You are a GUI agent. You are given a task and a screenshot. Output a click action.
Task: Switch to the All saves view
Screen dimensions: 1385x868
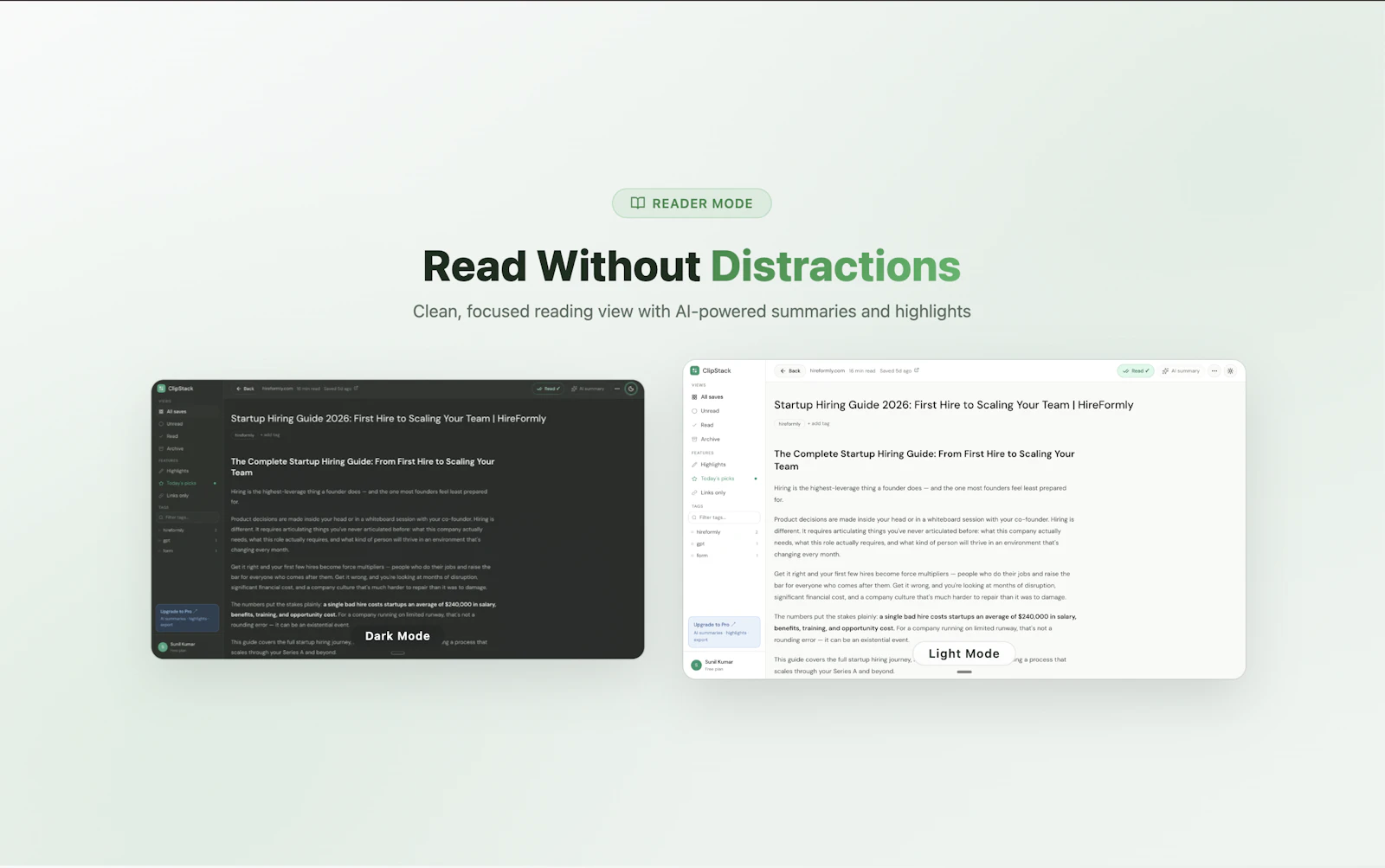click(712, 396)
